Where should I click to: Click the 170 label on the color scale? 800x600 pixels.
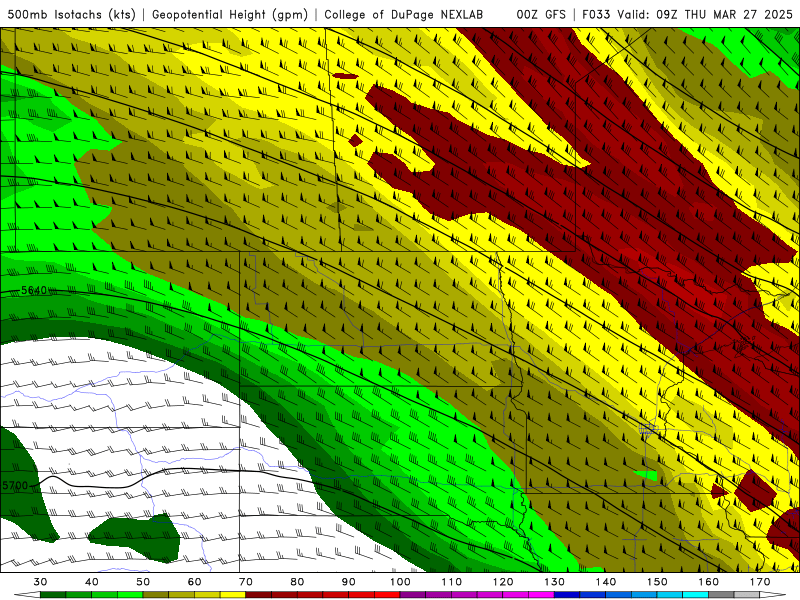point(760,582)
